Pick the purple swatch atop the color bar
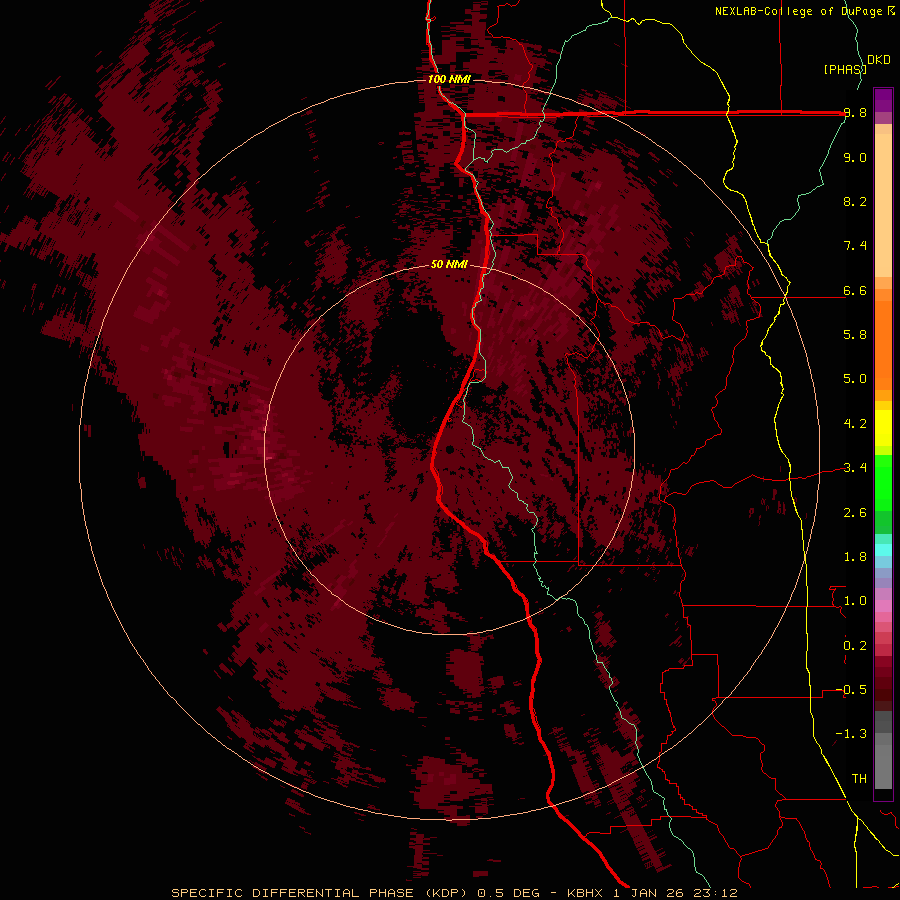 pos(883,100)
